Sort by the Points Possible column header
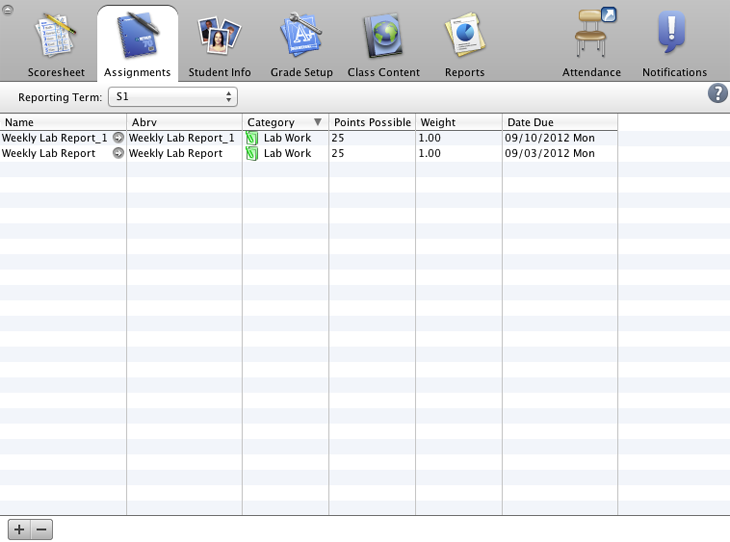 372,123
